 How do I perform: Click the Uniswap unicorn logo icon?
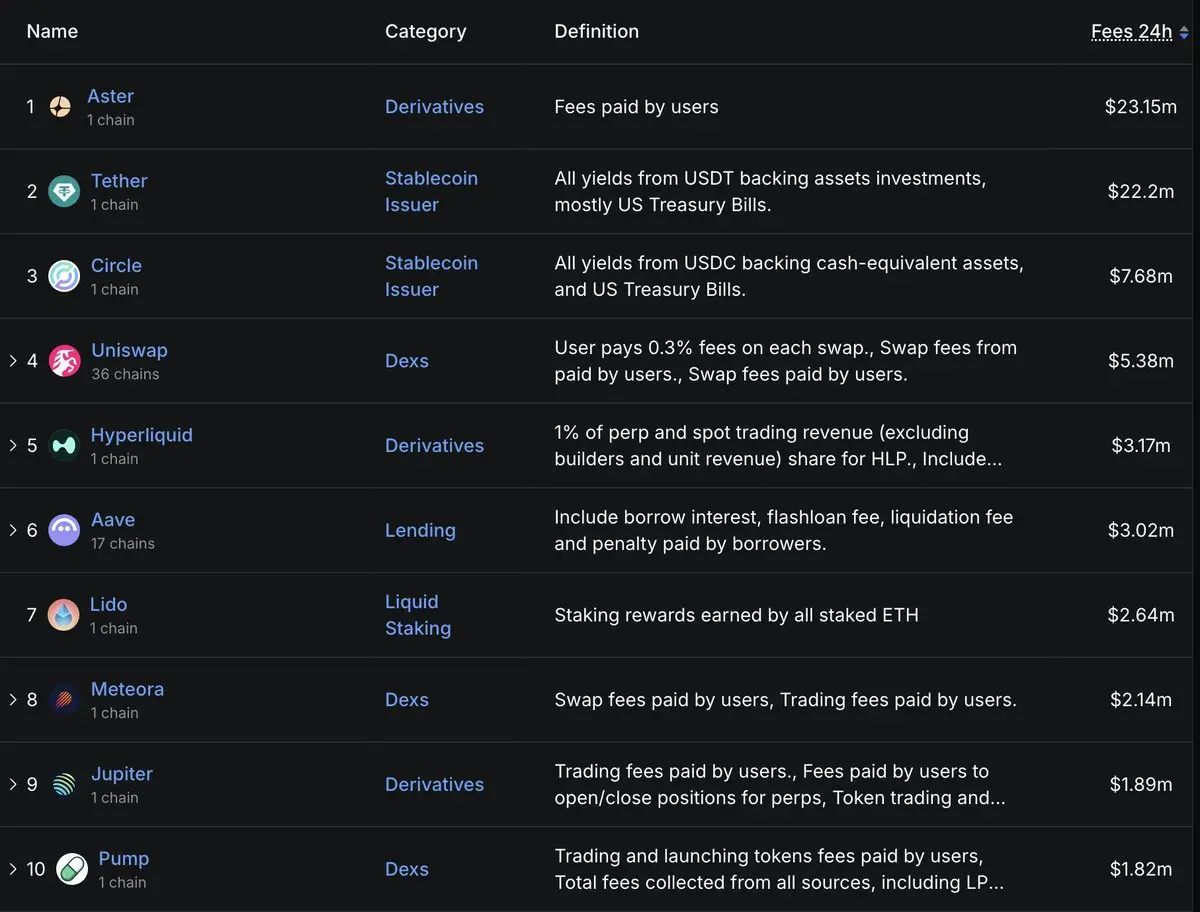(x=64, y=361)
